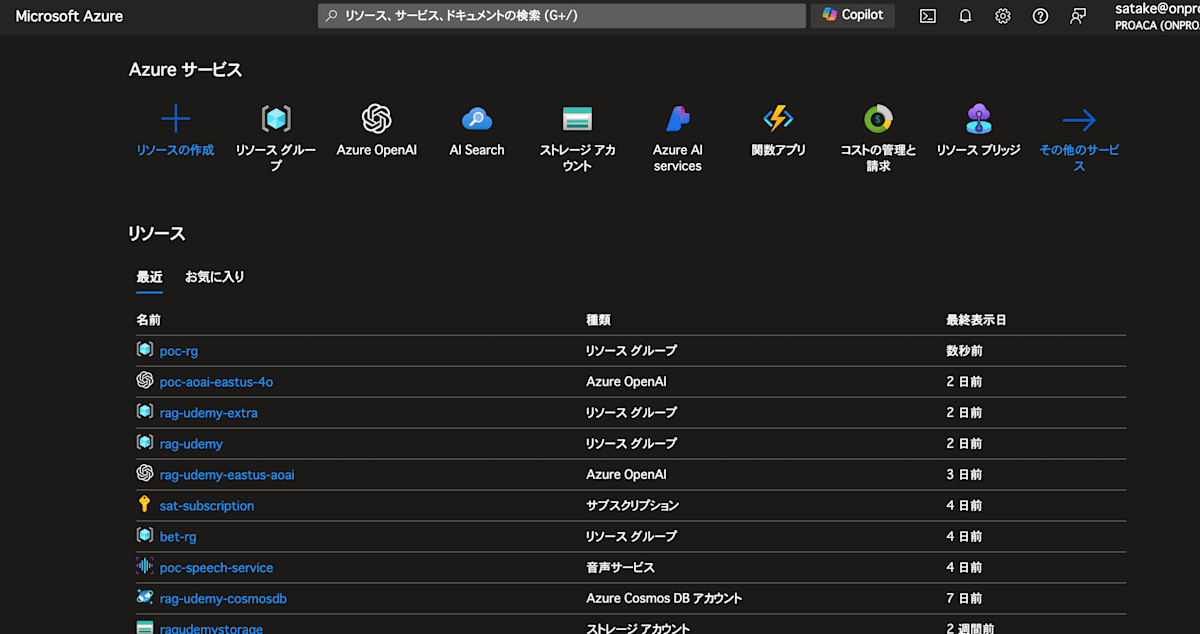
Task: Open the Storage accounts service icon
Action: (x=577, y=119)
